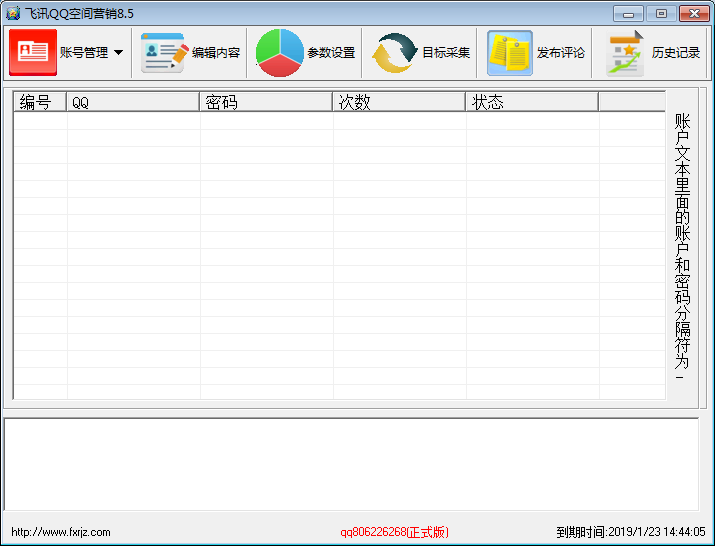Click the 到期时间 expiry date text
The height and width of the screenshot is (546, 715).
coord(631,532)
